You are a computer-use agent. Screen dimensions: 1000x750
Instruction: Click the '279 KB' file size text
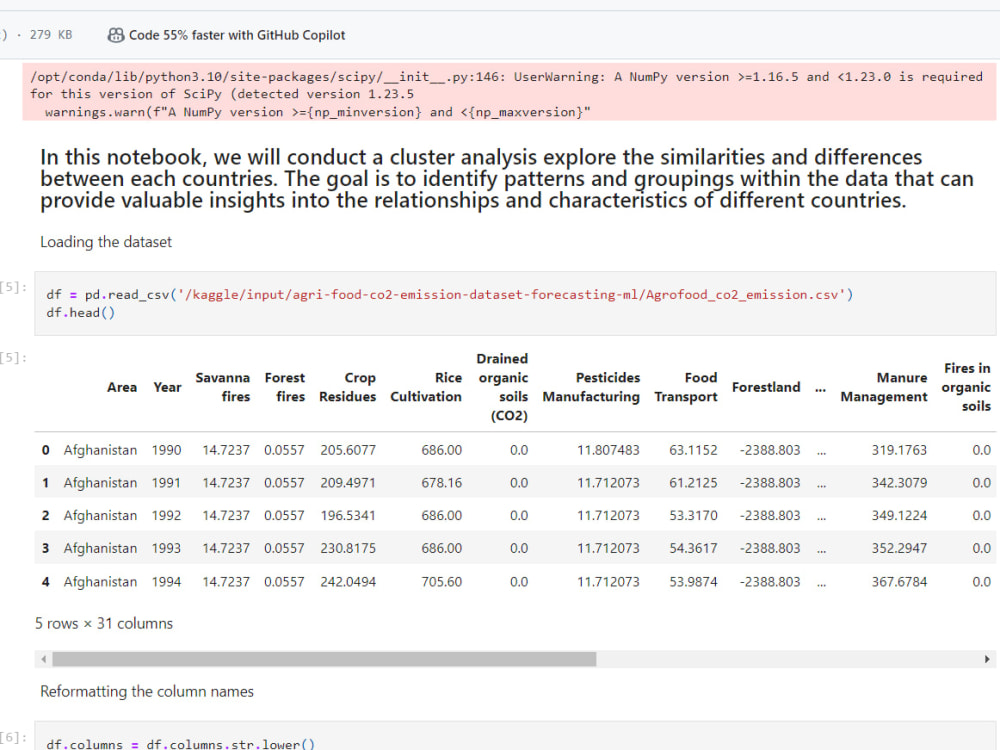tap(51, 34)
